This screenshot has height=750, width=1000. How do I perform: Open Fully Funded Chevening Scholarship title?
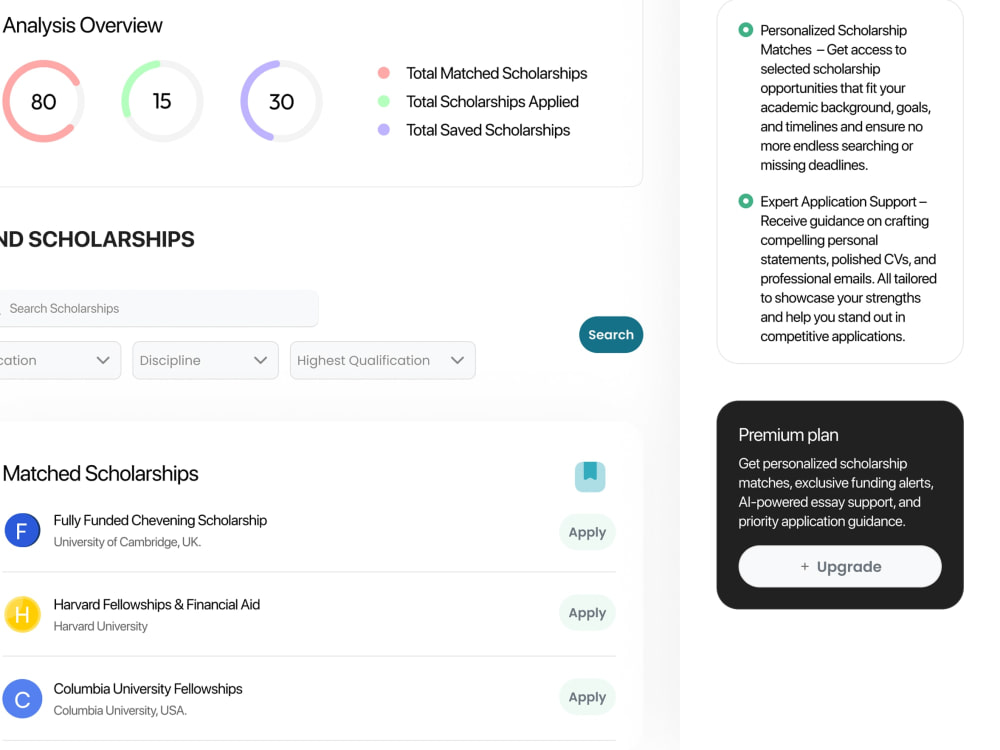point(160,520)
